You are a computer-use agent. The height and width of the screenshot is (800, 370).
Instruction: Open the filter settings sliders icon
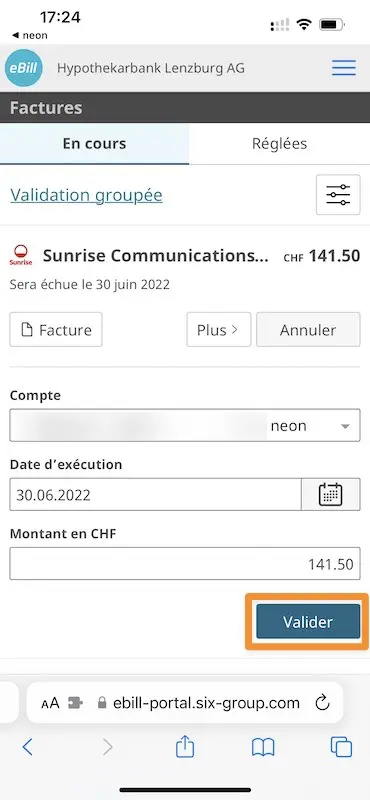coord(338,194)
